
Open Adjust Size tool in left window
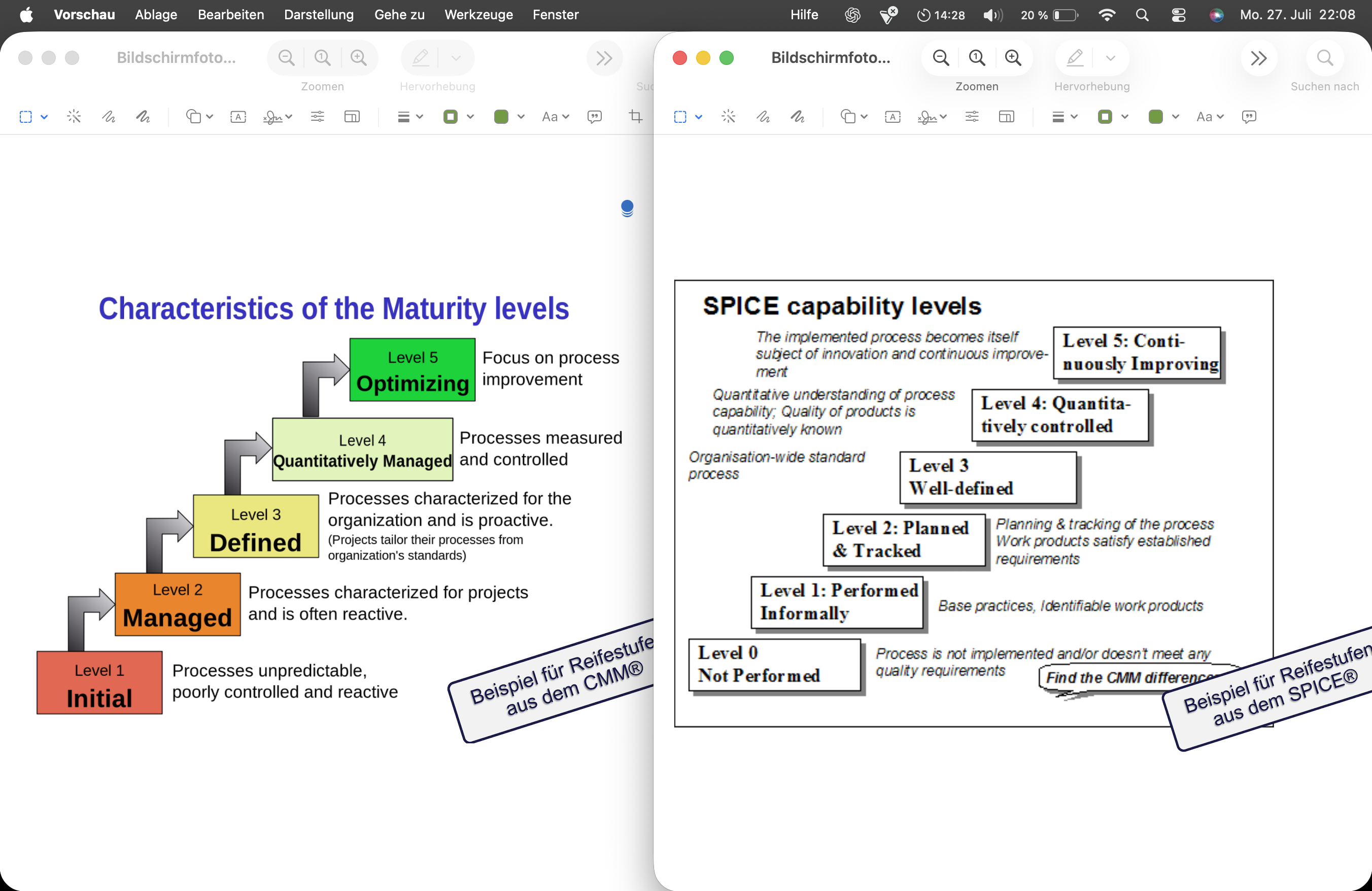point(352,117)
